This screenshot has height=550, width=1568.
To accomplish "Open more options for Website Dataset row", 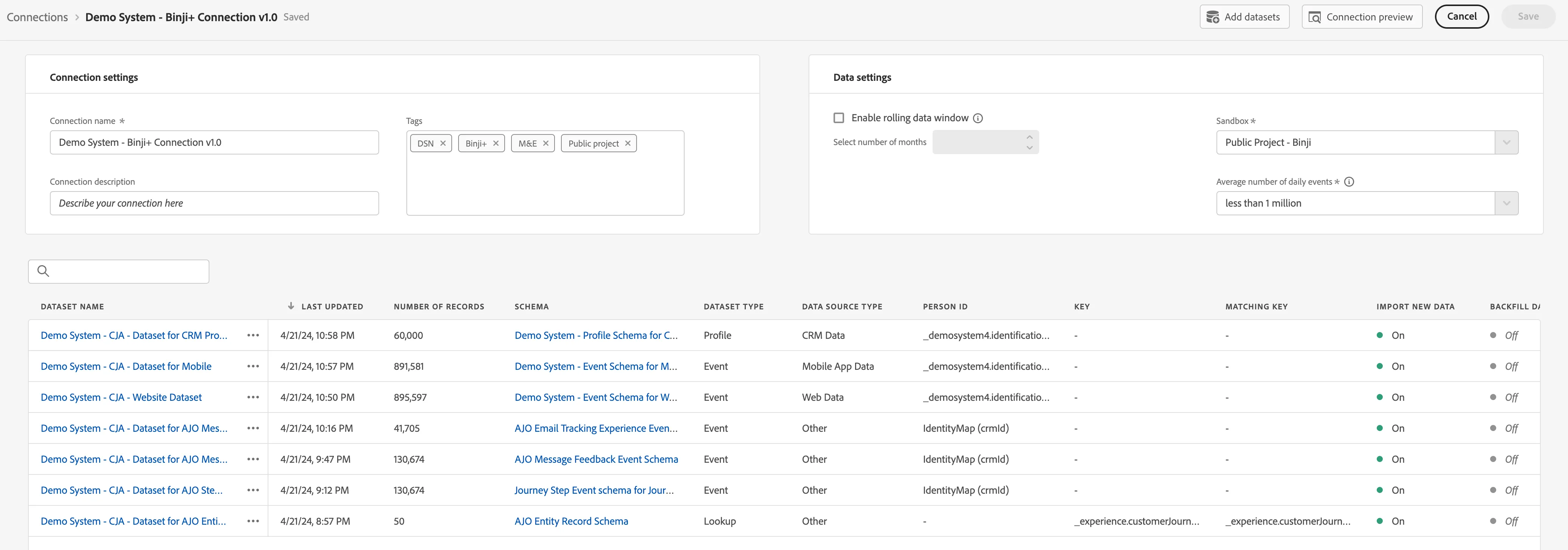I will click(x=253, y=397).
